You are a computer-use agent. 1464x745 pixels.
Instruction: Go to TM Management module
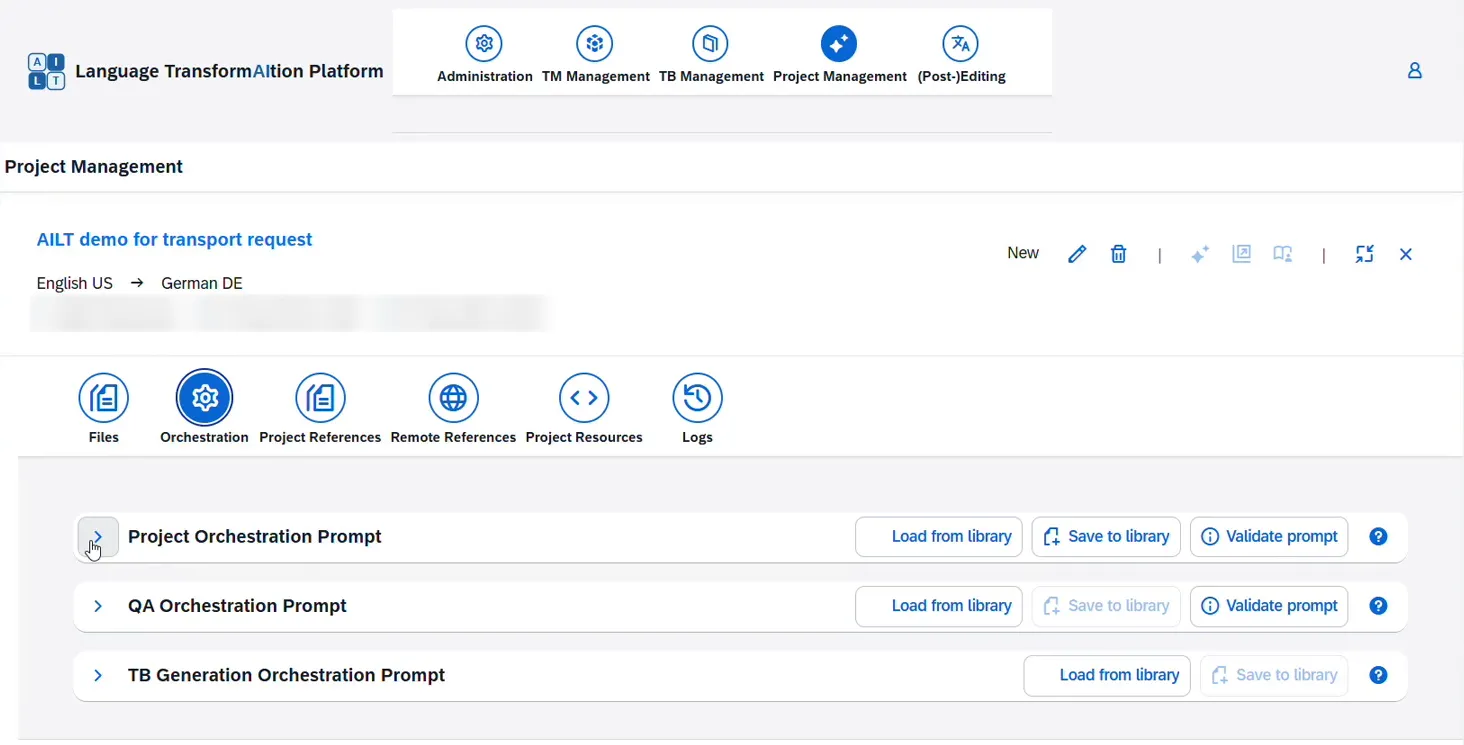595,44
